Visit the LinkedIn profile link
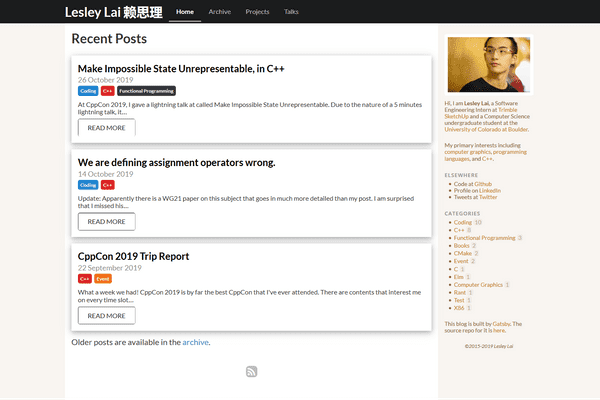The height and width of the screenshot is (400, 600). [x=490, y=190]
